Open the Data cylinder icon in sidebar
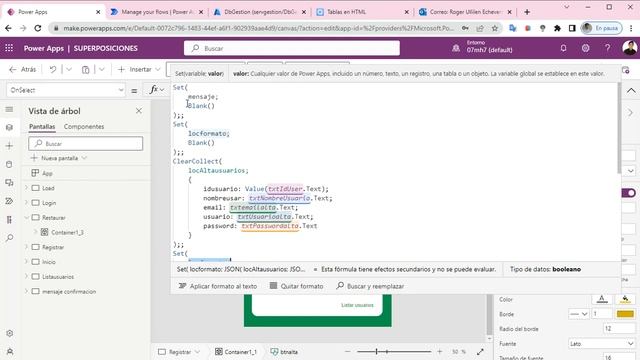Screen dimensions: 640x360 coord(9,164)
